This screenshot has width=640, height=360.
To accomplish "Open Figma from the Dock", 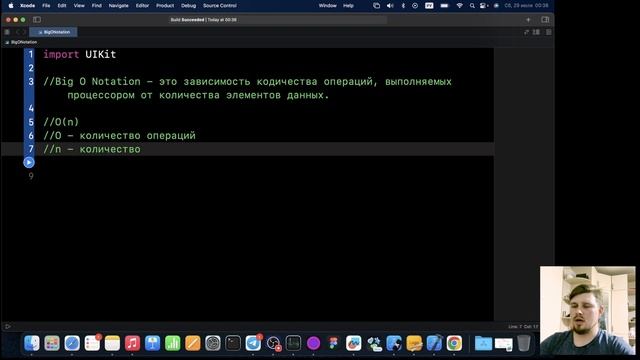I will point(333,343).
